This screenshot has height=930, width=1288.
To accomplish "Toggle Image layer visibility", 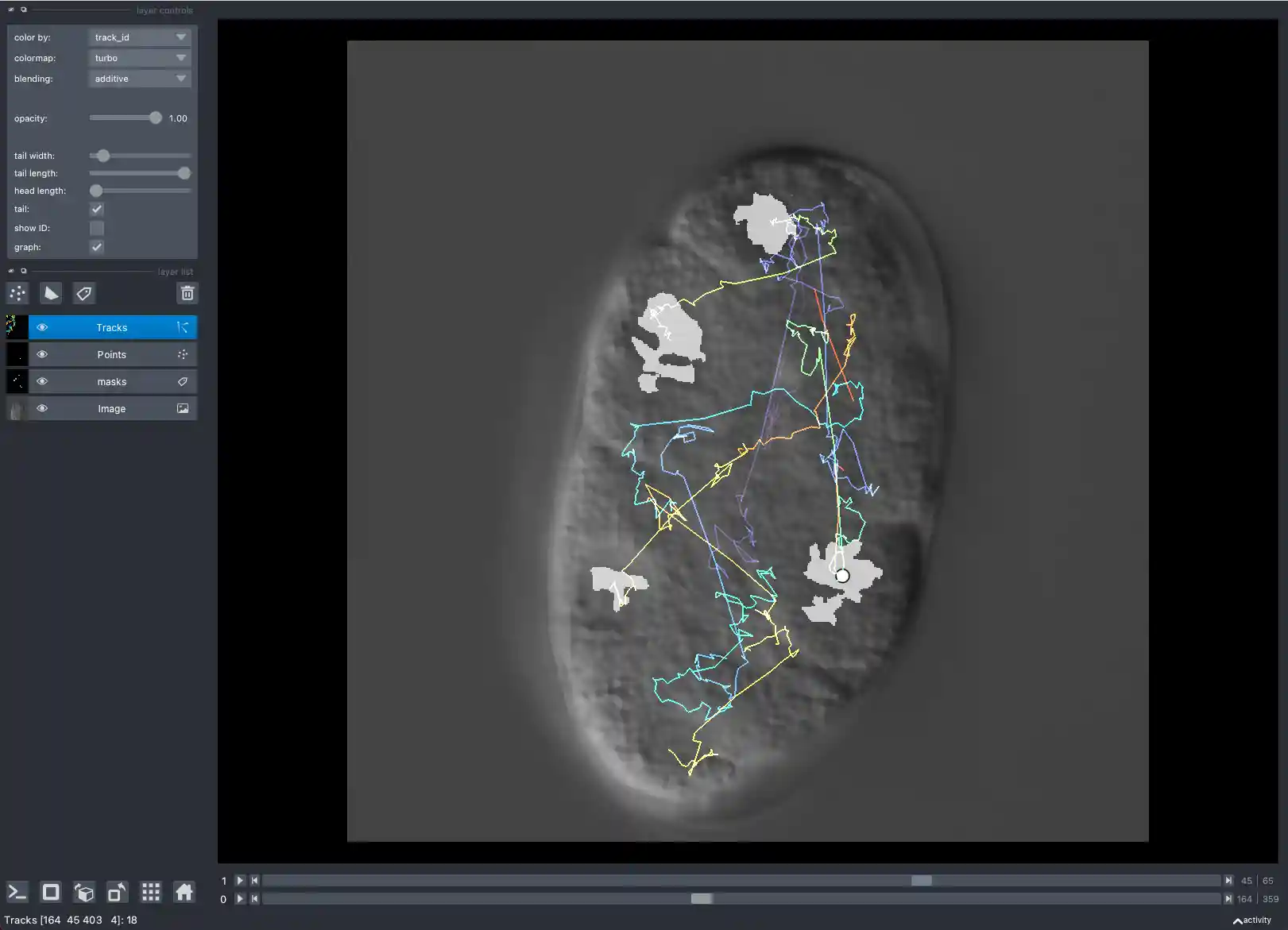I will coord(42,408).
